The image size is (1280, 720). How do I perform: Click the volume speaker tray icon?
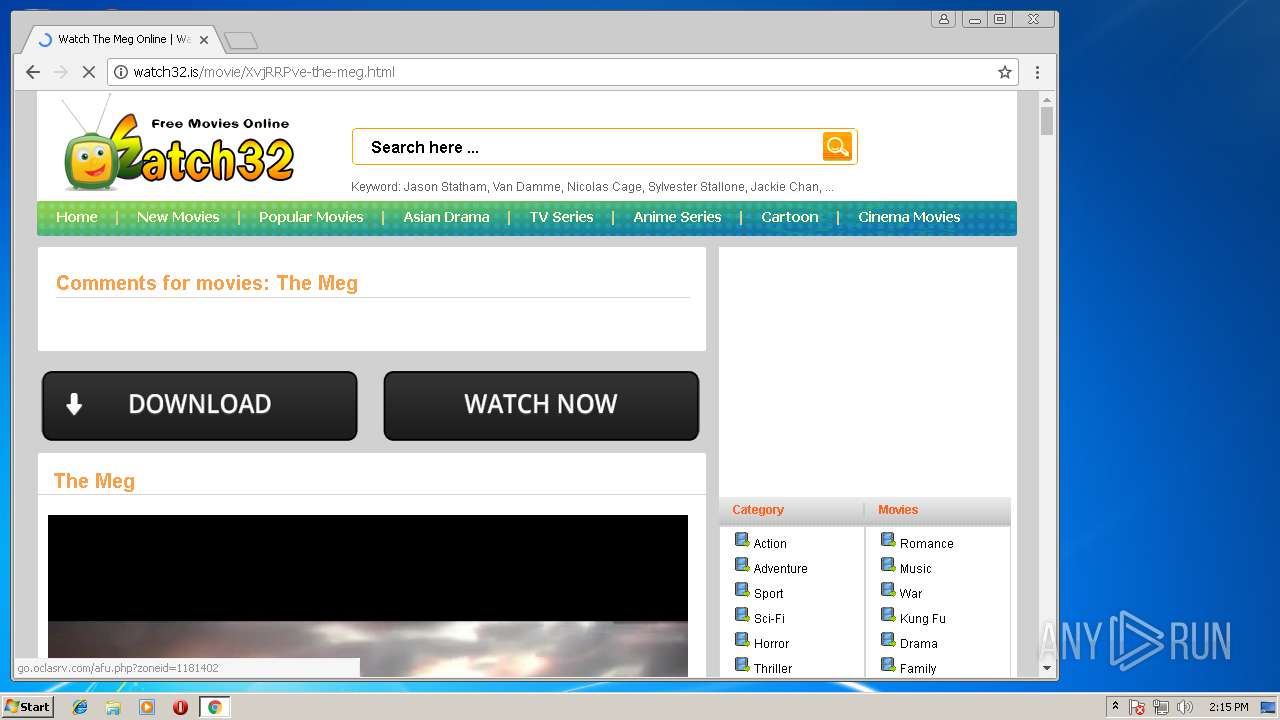pos(1185,707)
